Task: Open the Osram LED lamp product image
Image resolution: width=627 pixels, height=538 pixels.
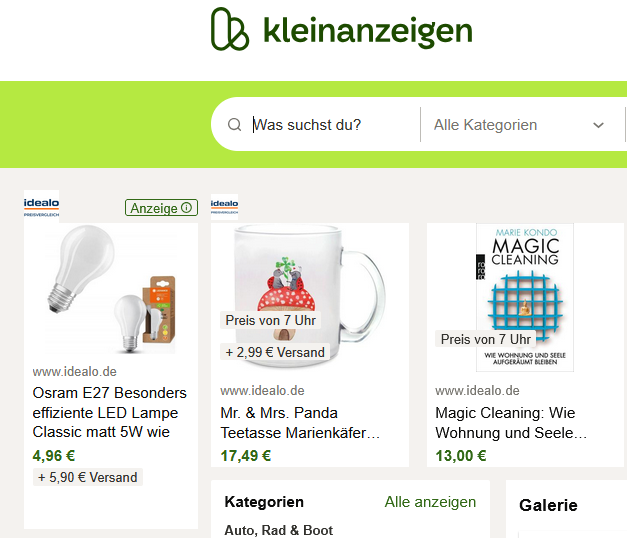Action: point(111,289)
